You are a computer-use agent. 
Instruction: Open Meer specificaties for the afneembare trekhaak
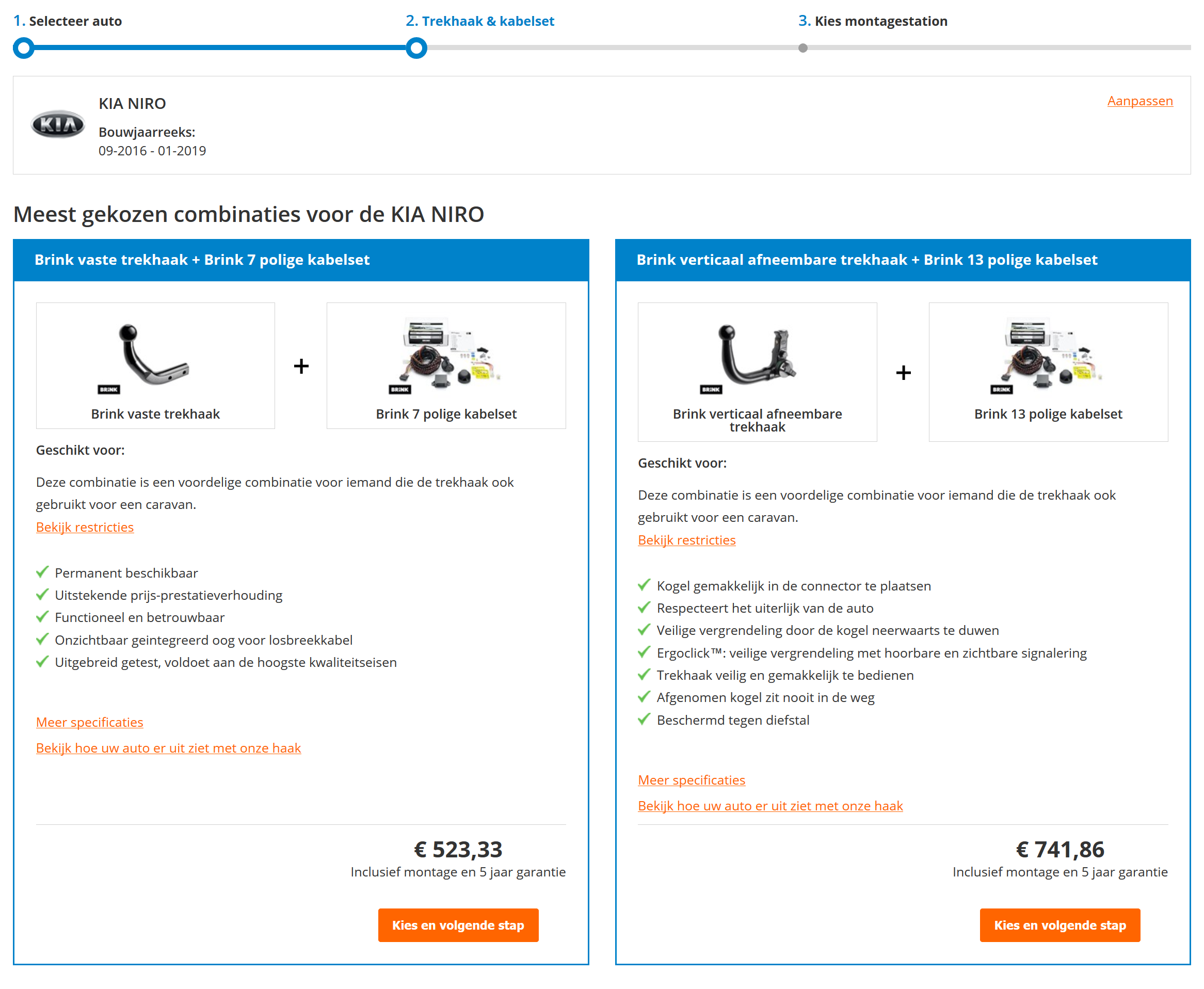[x=691, y=780]
